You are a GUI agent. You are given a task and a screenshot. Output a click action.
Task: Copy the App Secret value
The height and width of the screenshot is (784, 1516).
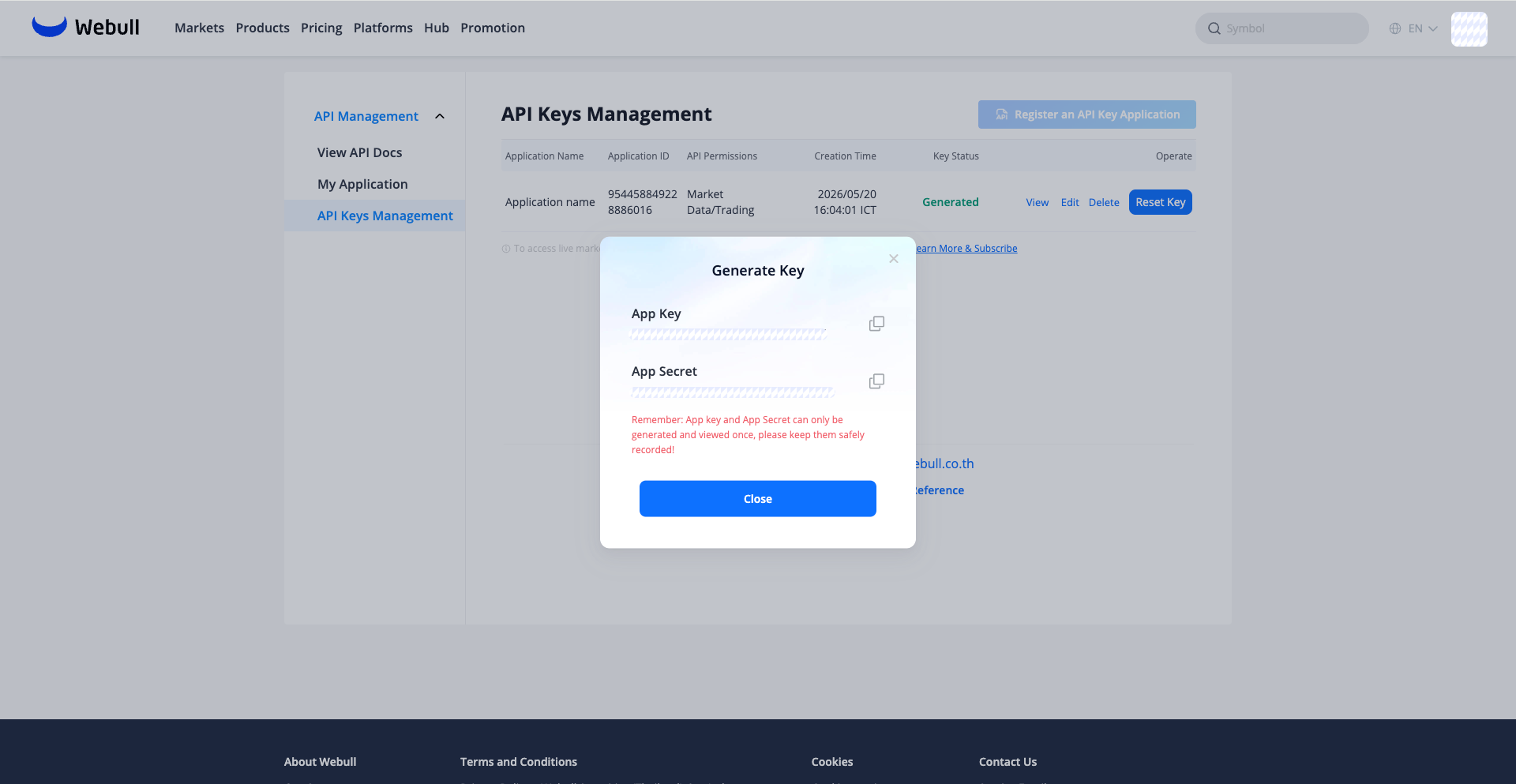[876, 381]
